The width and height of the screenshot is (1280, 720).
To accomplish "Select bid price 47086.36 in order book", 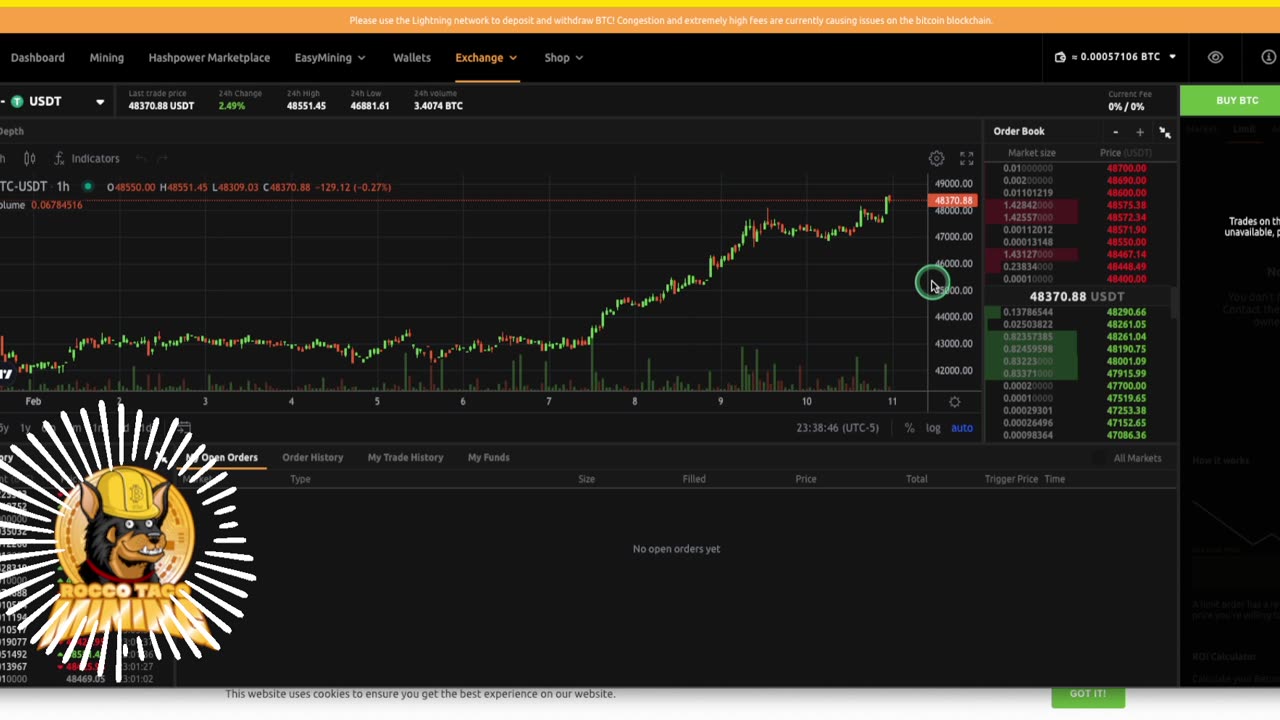I will tap(1126, 435).
